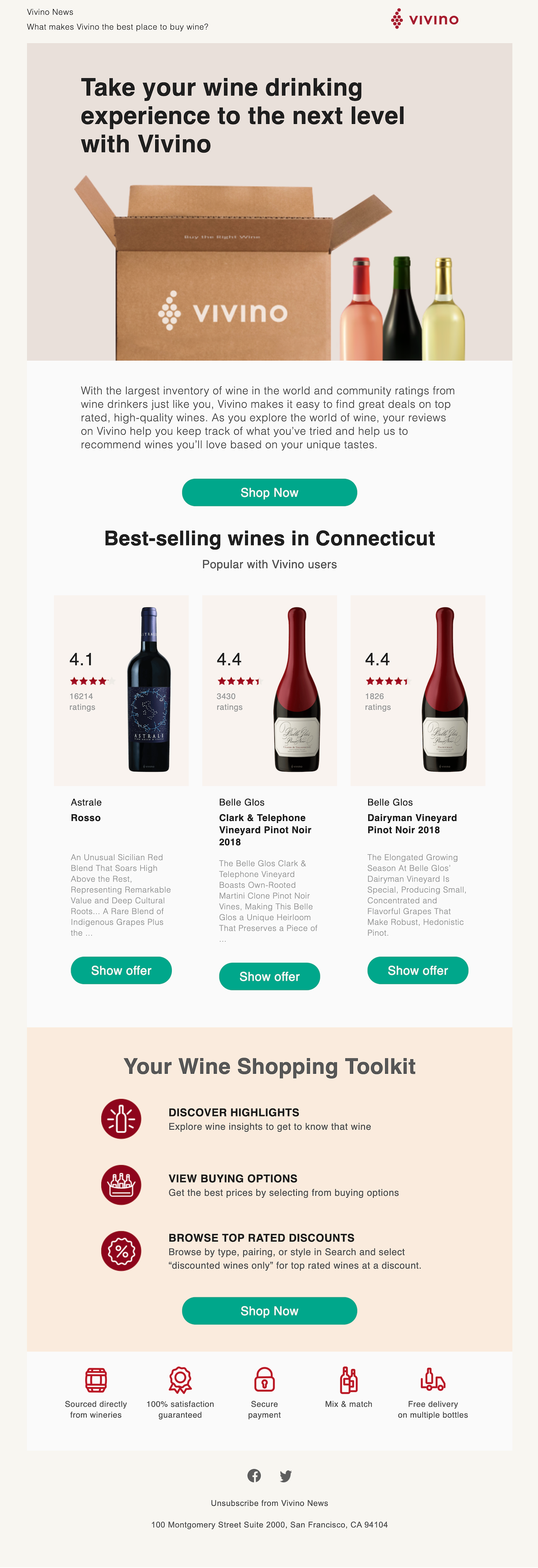Click the View Buying Options crate icon
Viewport: 538px width, 1568px height.
pos(121,1185)
